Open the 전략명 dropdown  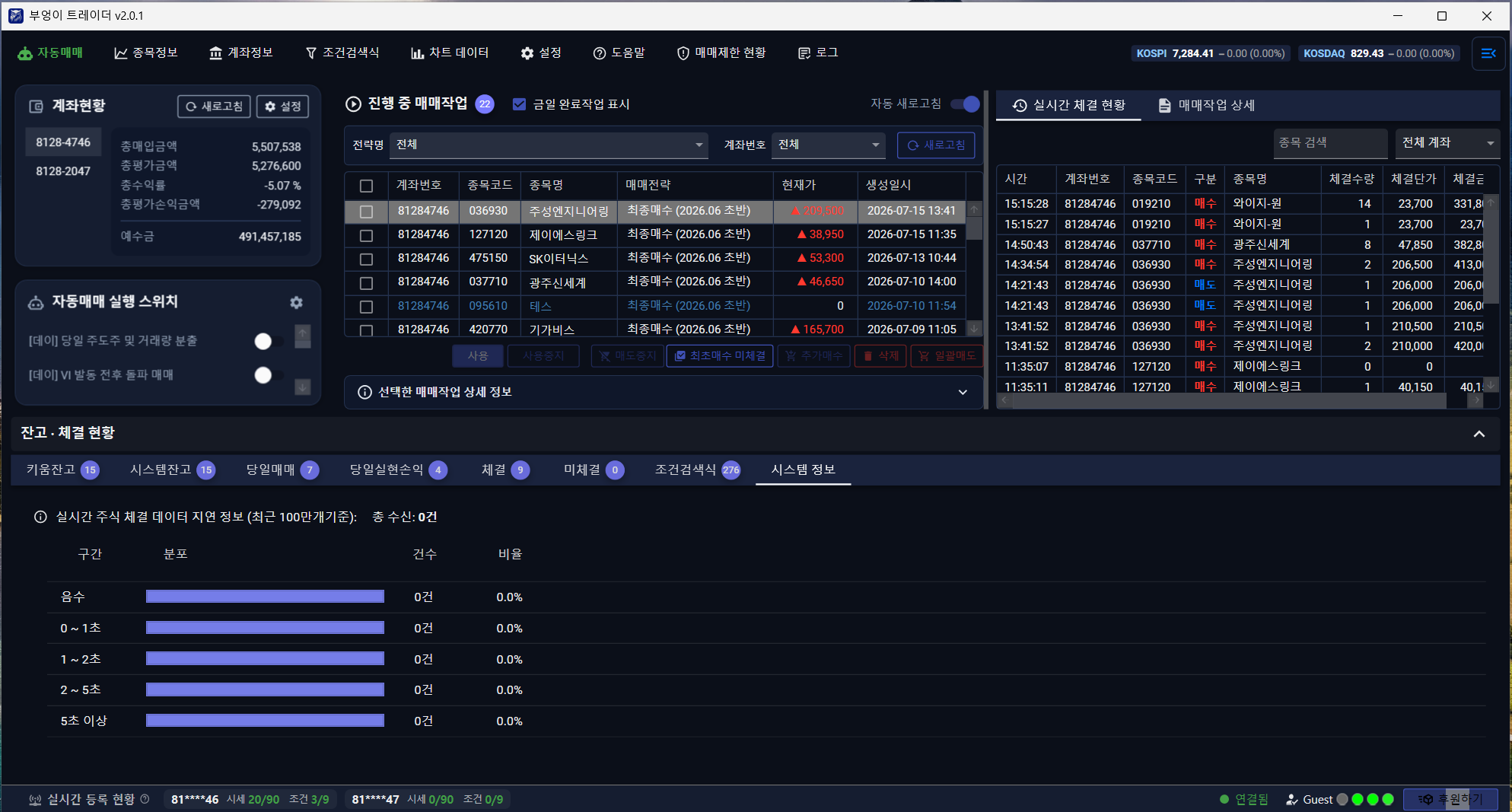(549, 145)
